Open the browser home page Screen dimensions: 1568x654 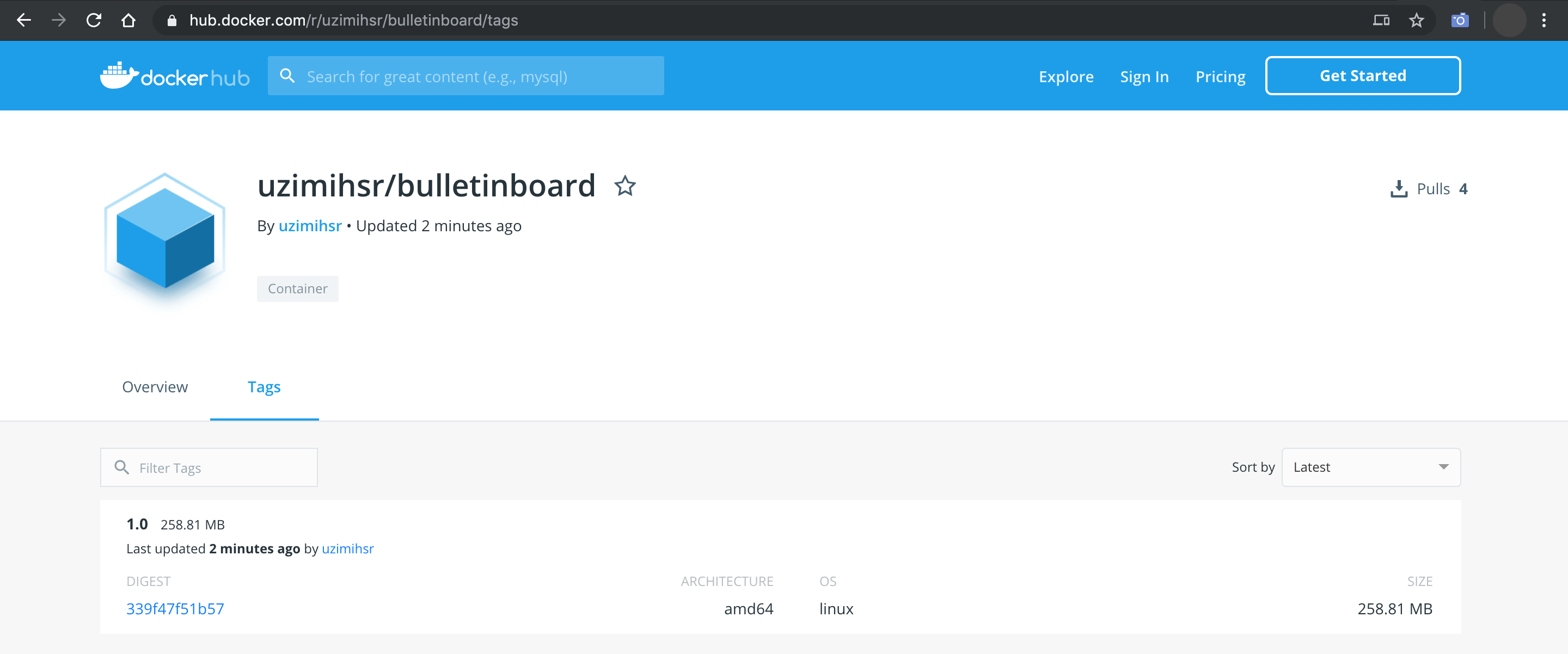tap(128, 20)
